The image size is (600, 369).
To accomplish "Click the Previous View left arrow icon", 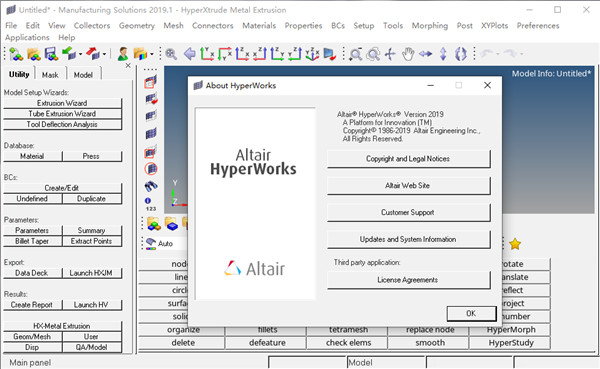I will pos(189,54).
